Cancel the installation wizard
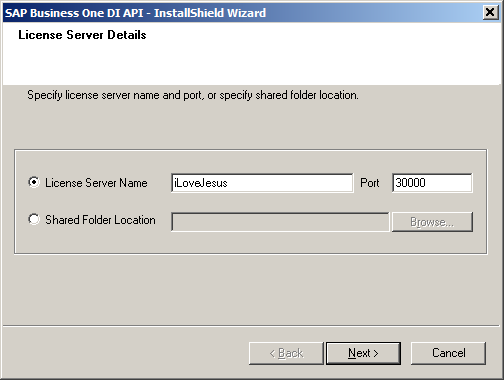Viewport: 504px width, 380px height. click(449, 353)
